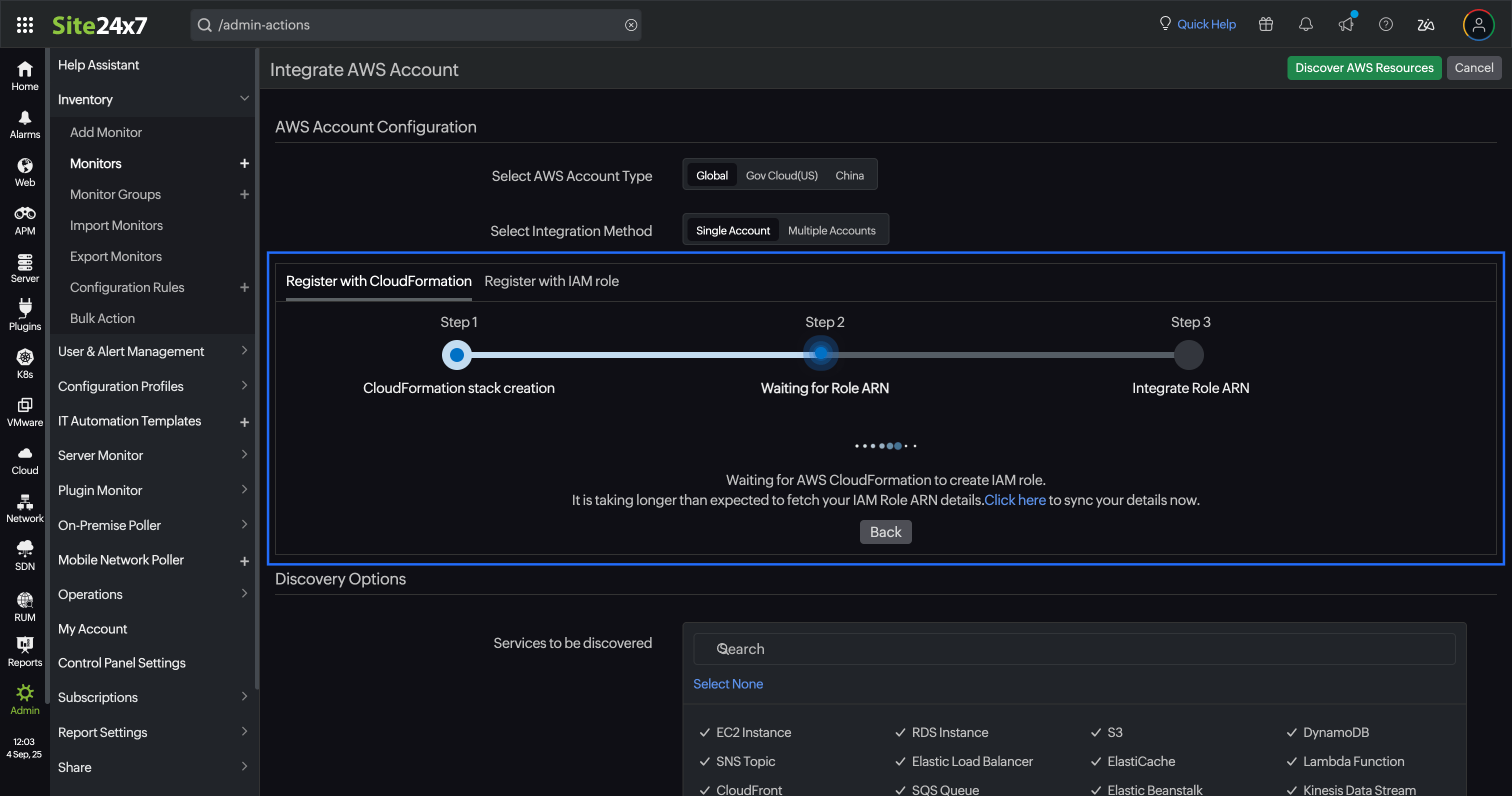The width and height of the screenshot is (1512, 796).
Task: Open the Zia assistant from the top bar
Action: [1425, 24]
